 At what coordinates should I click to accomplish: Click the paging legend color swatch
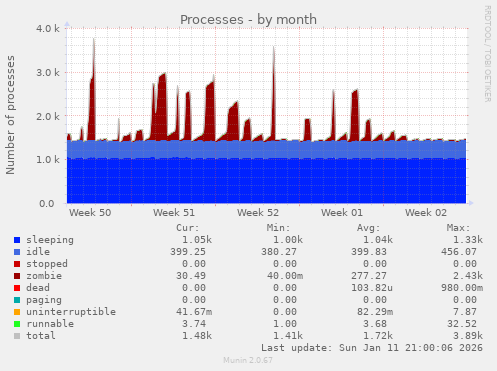(17, 300)
